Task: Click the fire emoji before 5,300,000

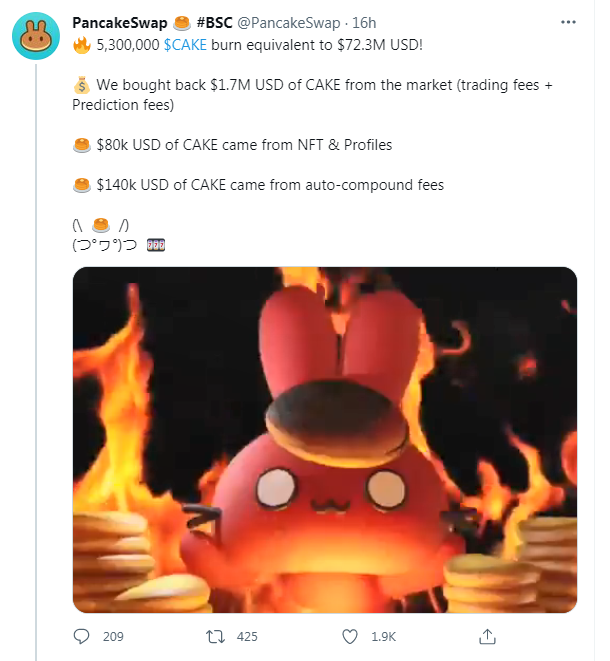Action: [x=82, y=45]
